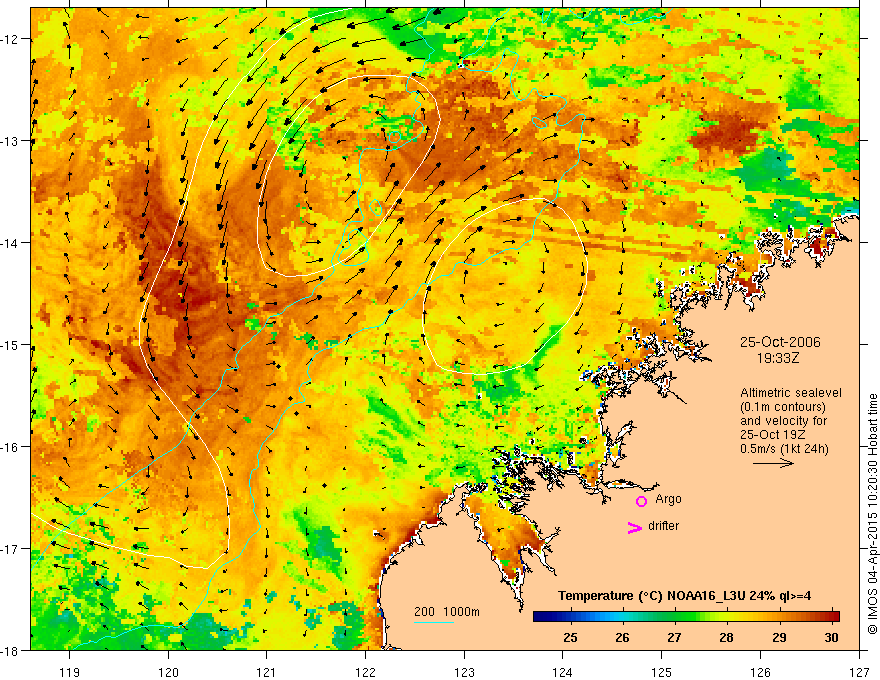
Task: Click the magenta Argo circle legend symbol
Action: click(641, 501)
